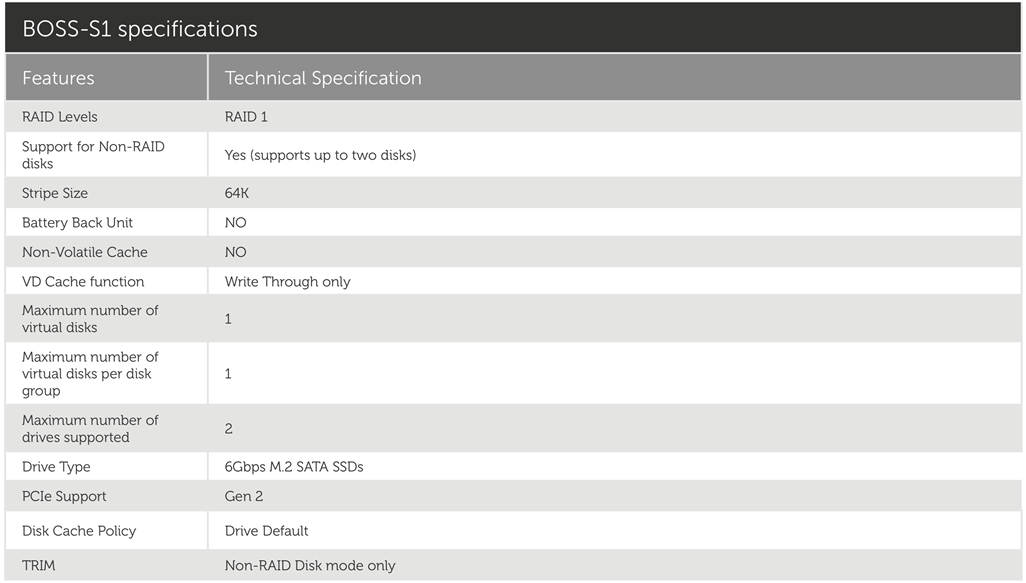Click the Write Through only value
This screenshot has width=1026, height=583.
(287, 282)
